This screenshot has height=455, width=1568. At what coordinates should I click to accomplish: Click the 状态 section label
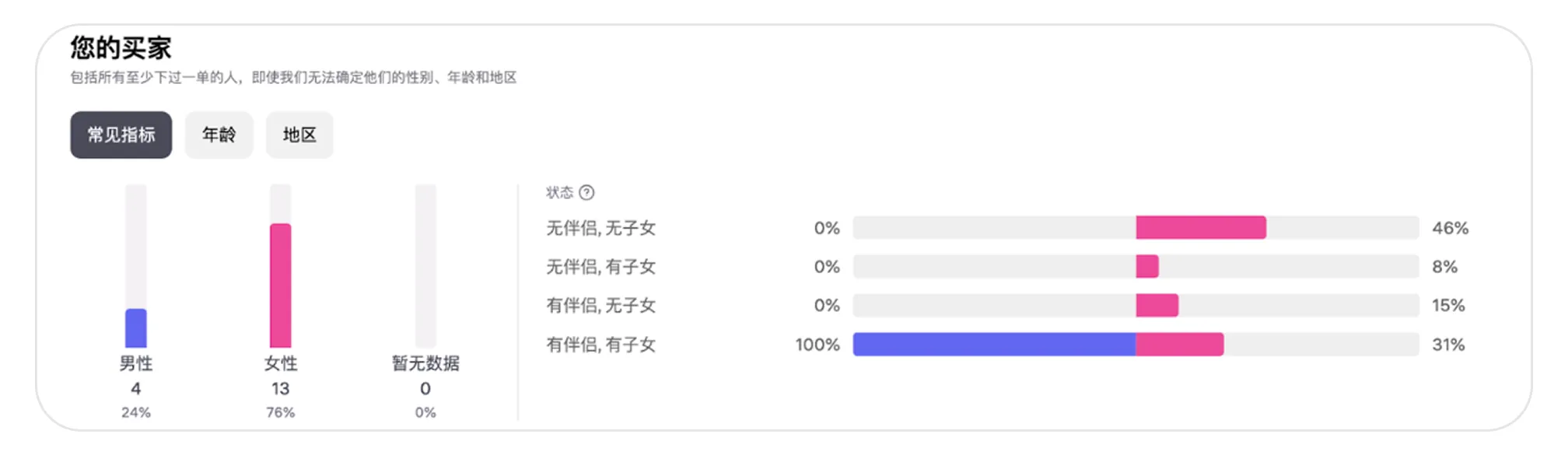click(x=559, y=192)
